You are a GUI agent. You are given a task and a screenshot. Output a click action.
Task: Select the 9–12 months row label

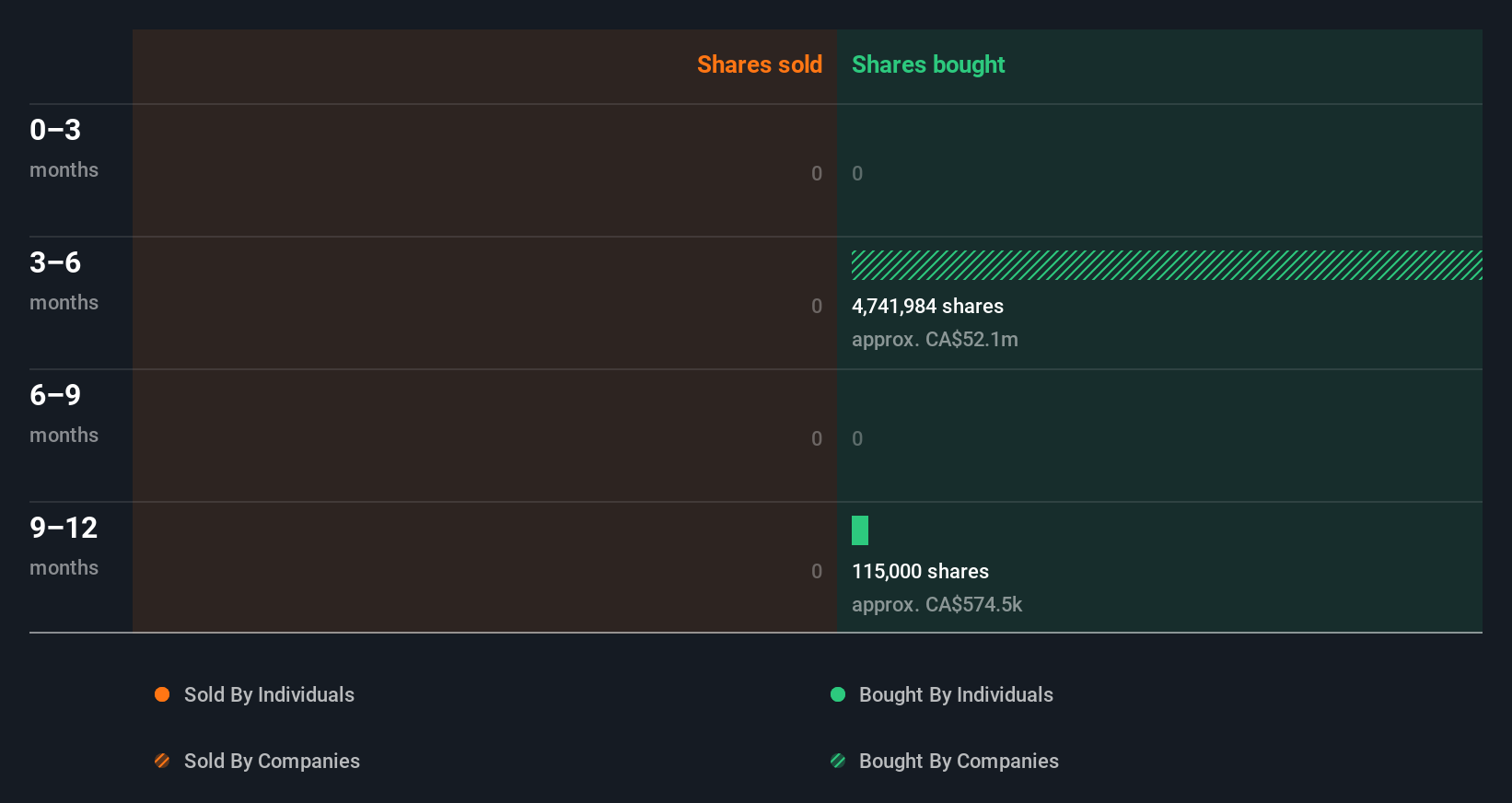click(x=64, y=546)
